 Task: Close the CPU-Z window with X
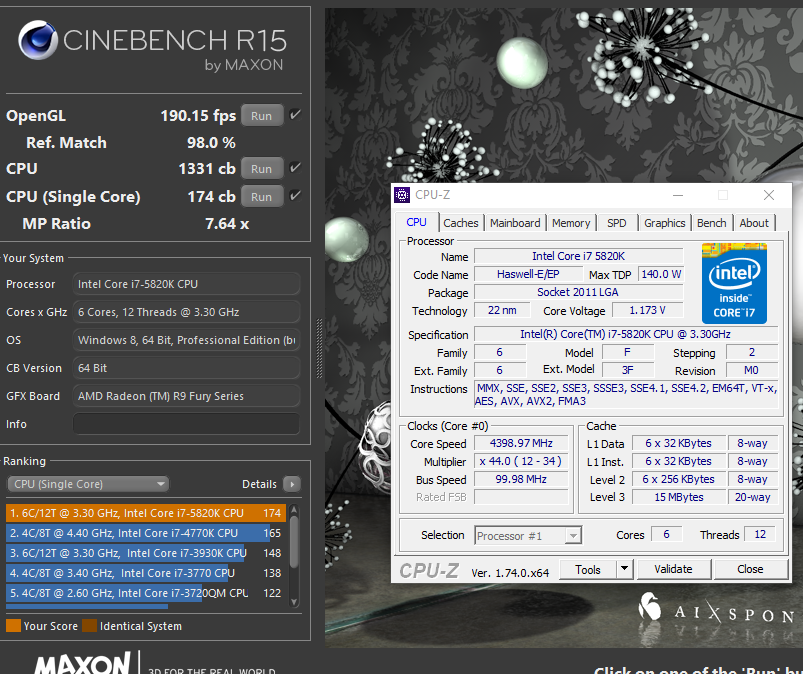(769, 195)
